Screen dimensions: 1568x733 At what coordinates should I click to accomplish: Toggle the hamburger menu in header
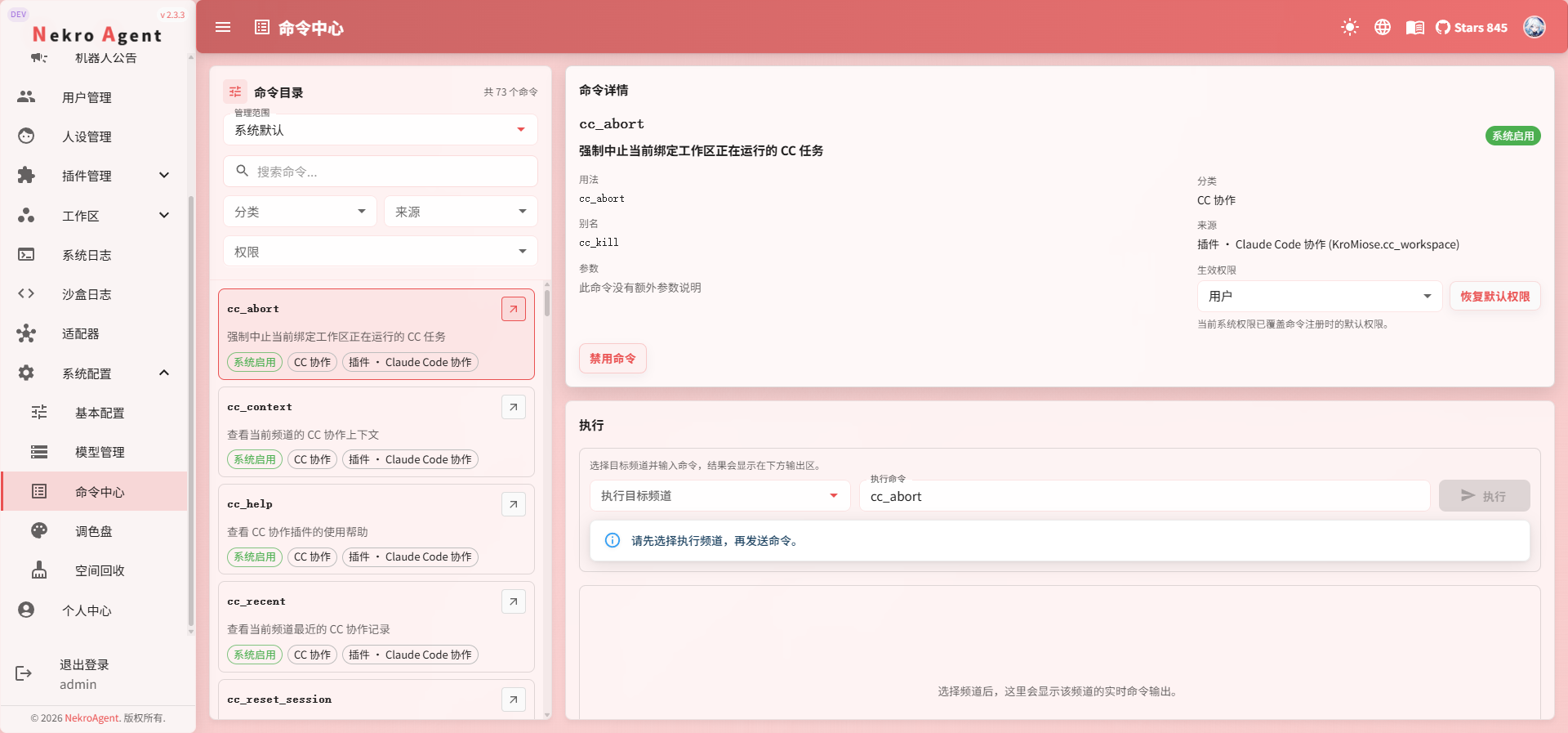point(223,27)
